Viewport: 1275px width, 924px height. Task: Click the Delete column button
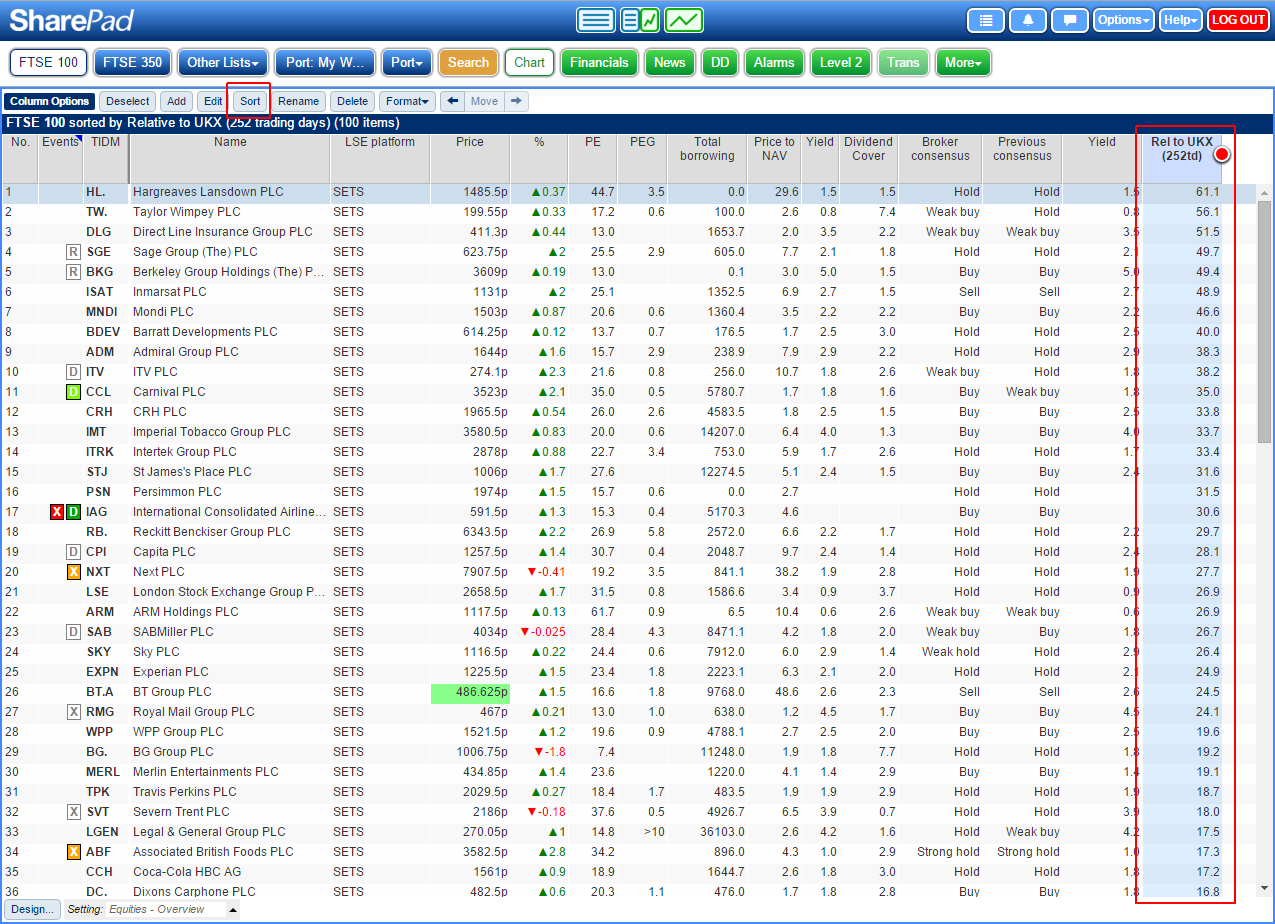click(x=352, y=101)
